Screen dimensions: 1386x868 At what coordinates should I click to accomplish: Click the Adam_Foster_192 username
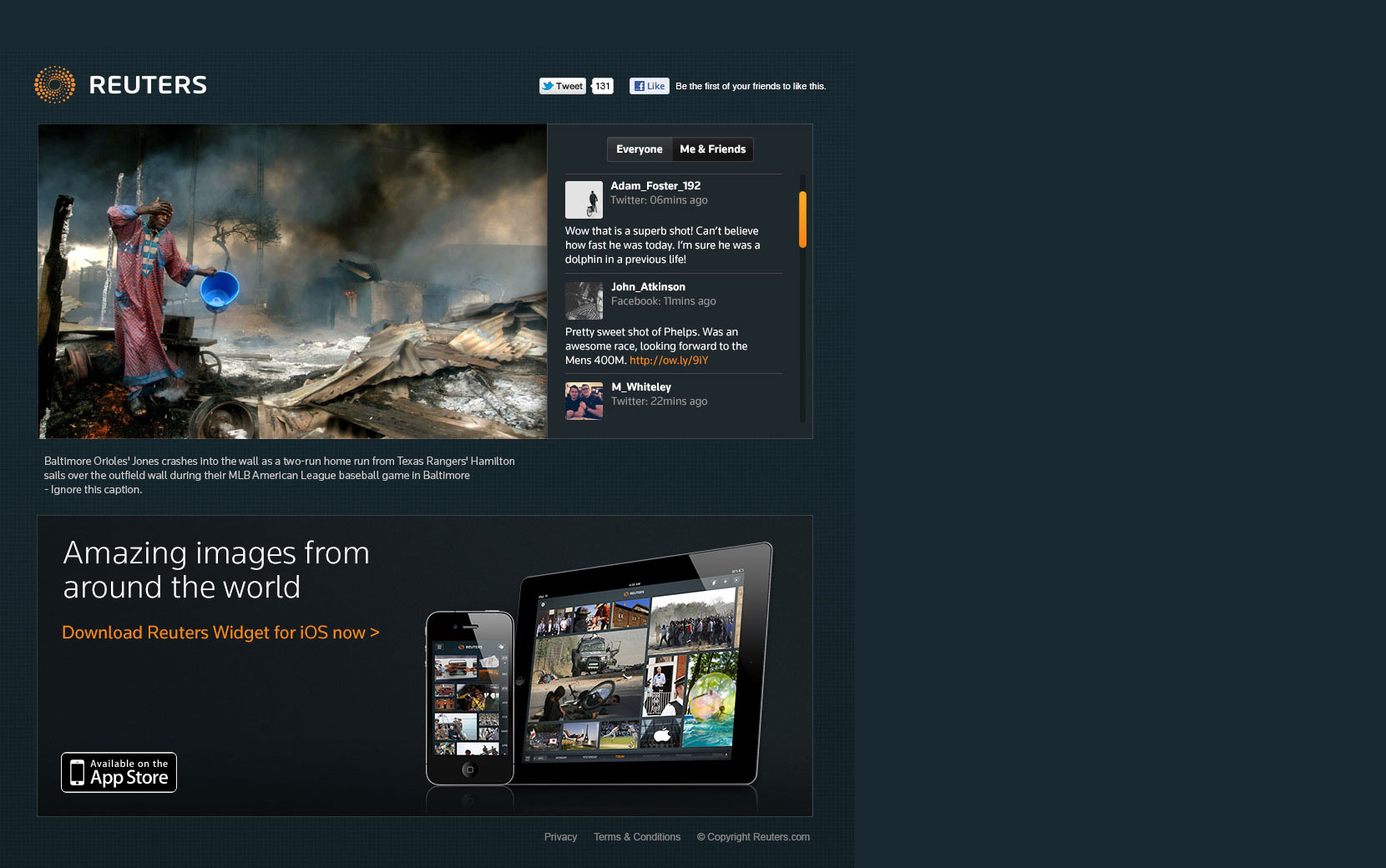click(655, 186)
